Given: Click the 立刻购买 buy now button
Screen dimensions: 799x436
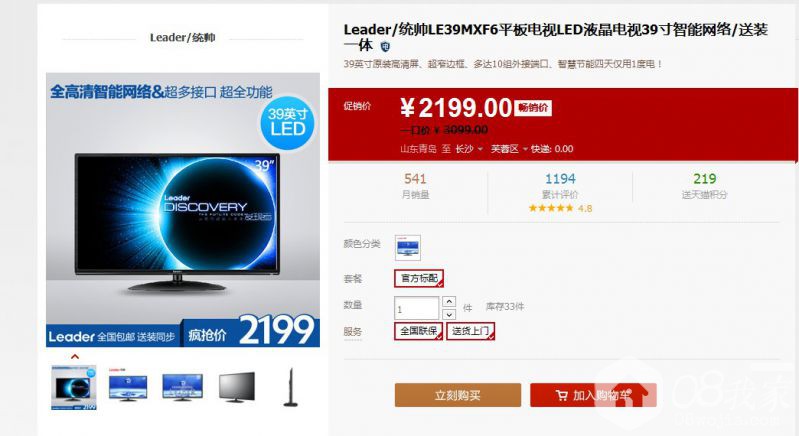Looking at the screenshot, I should coord(458,395).
